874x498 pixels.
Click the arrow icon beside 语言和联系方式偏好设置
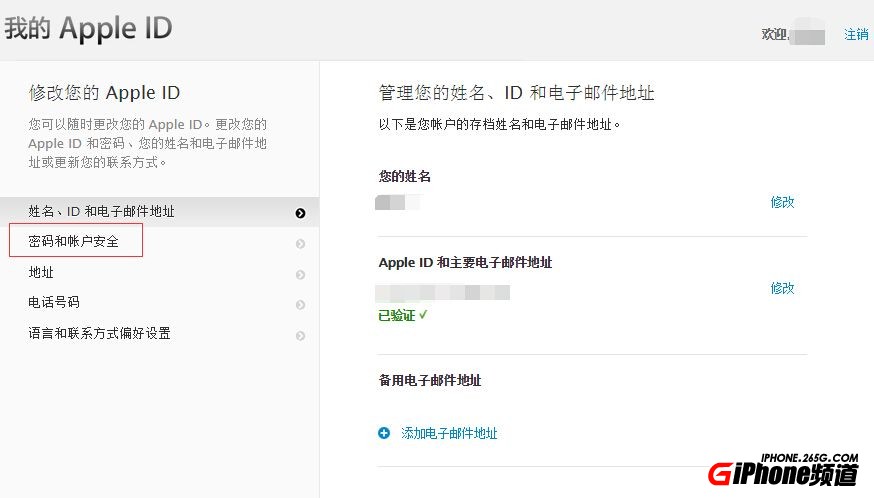(x=300, y=335)
